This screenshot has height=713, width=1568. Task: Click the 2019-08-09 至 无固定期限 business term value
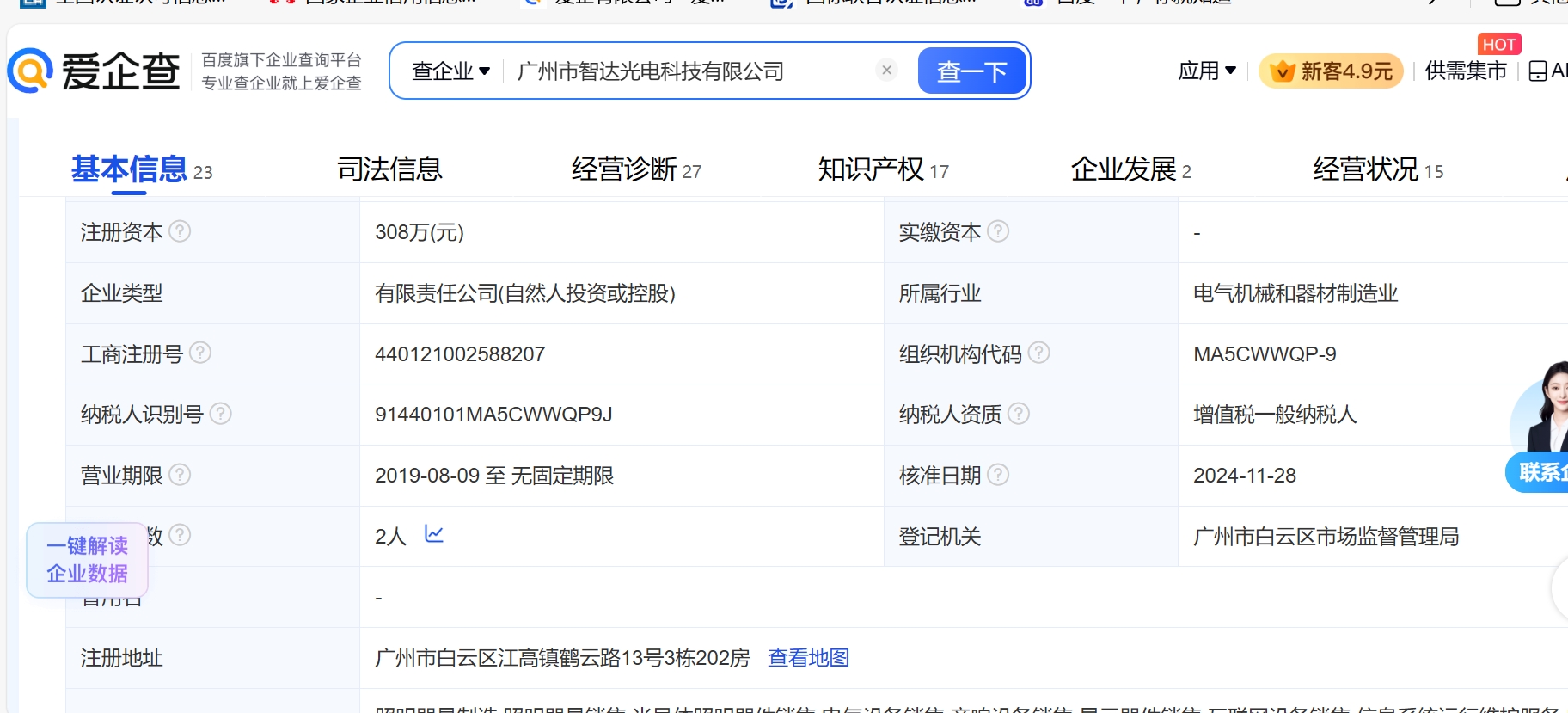click(x=494, y=476)
